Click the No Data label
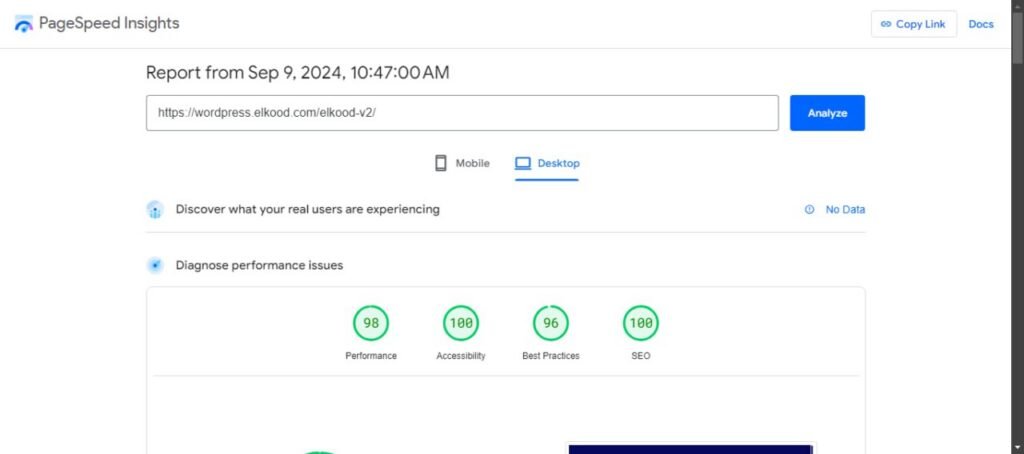This screenshot has height=454, width=1024. [x=845, y=210]
